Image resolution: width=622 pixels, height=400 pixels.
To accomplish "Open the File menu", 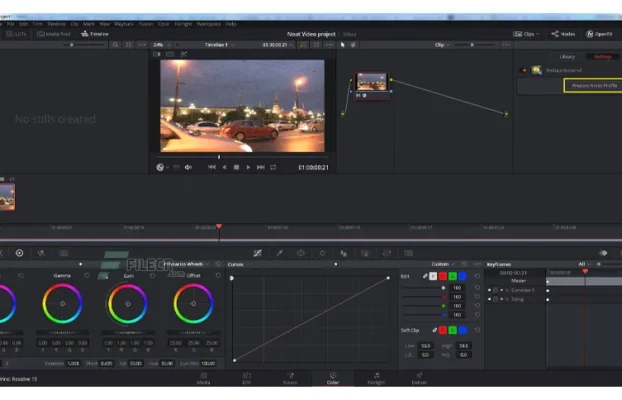I will pyautogui.click(x=11, y=24).
